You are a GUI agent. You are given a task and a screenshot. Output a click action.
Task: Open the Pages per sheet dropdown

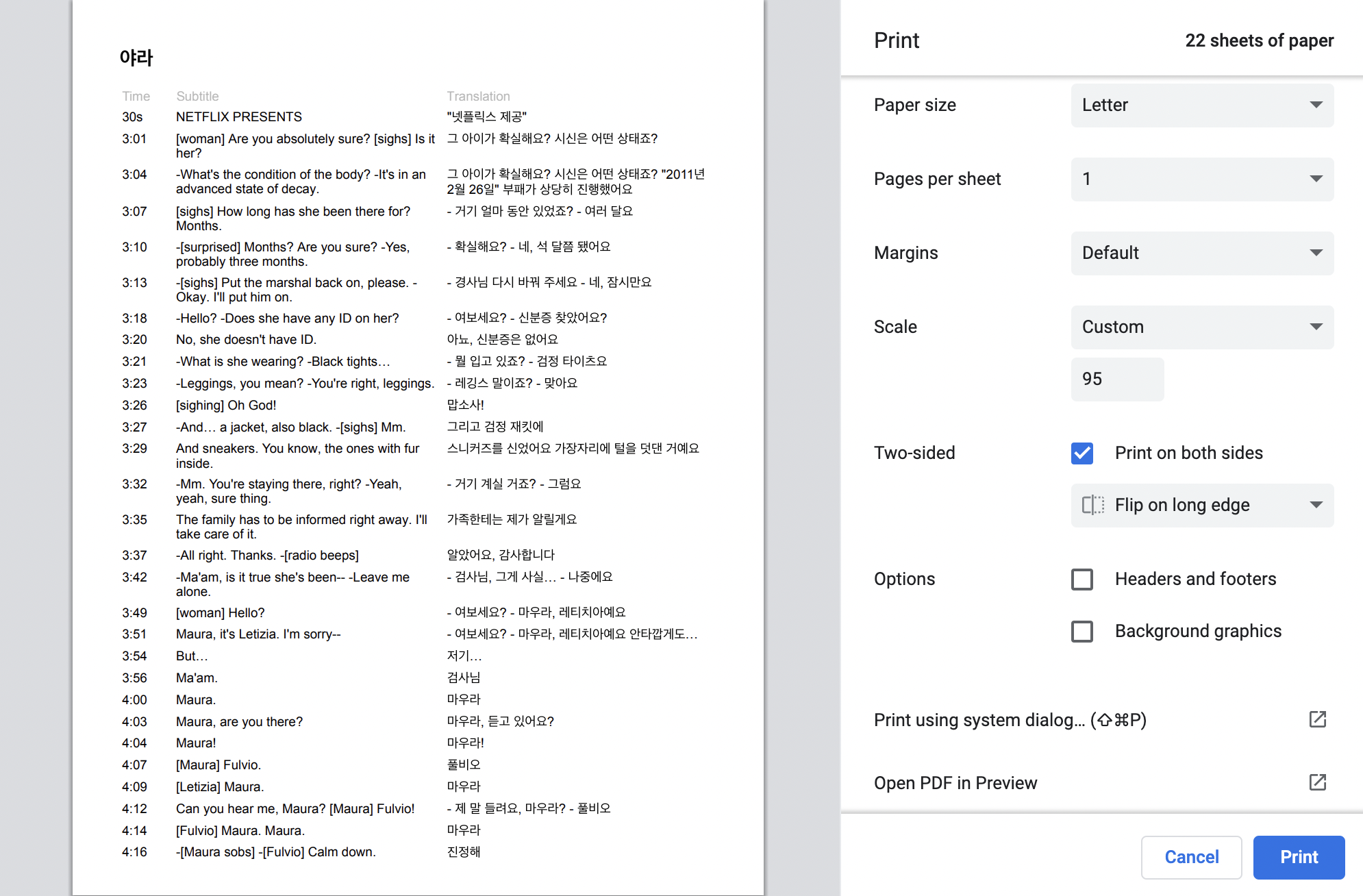click(1201, 179)
